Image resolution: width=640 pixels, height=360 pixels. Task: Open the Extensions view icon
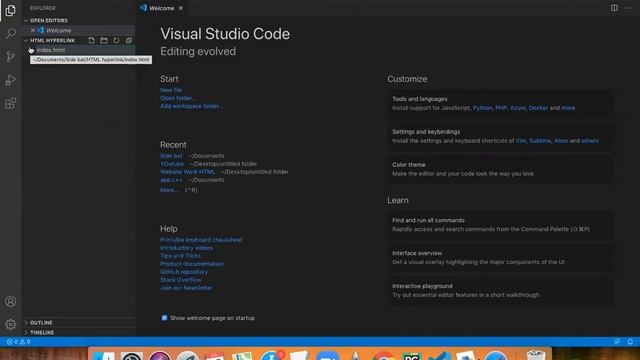coord(11,103)
